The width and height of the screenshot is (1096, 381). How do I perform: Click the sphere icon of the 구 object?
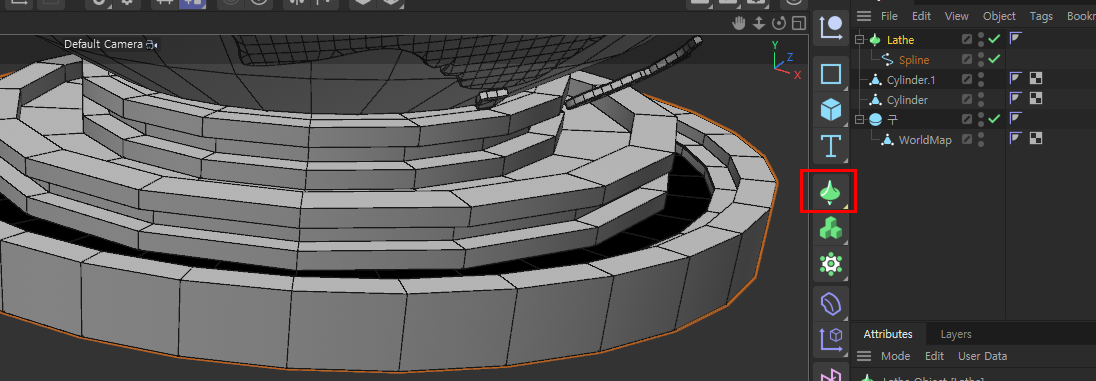874,120
